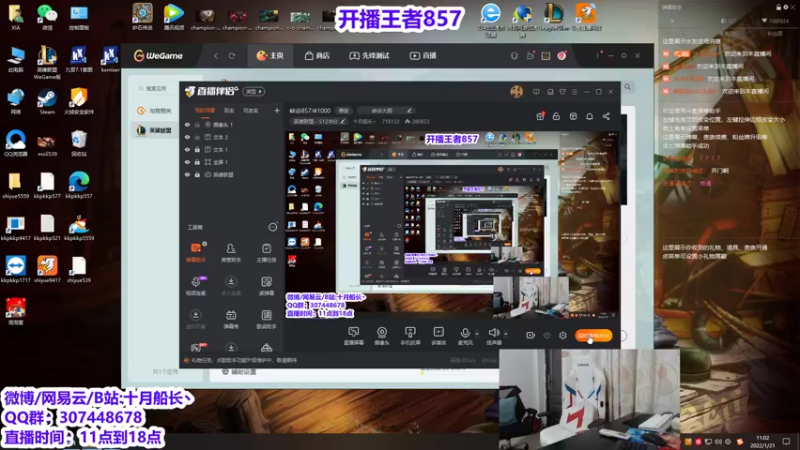Toggle visibility of 全屏 1 source
800x450 pixels.
click(x=187, y=162)
